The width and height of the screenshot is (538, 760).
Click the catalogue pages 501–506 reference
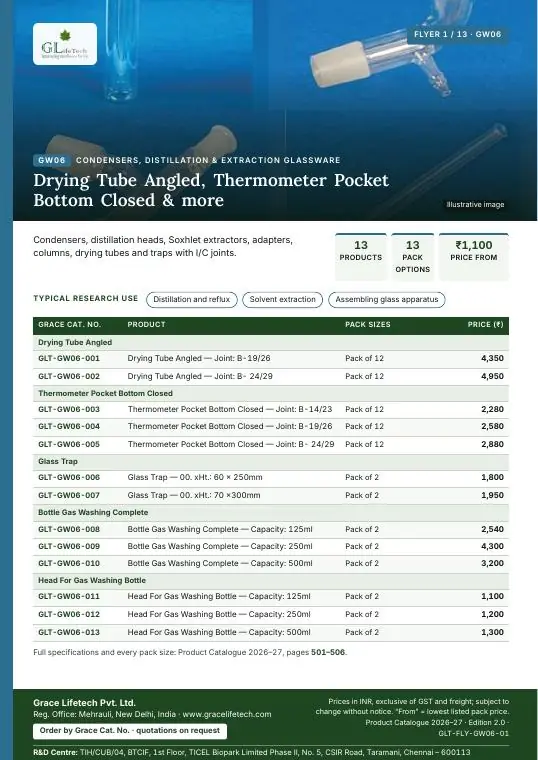[x=328, y=652]
